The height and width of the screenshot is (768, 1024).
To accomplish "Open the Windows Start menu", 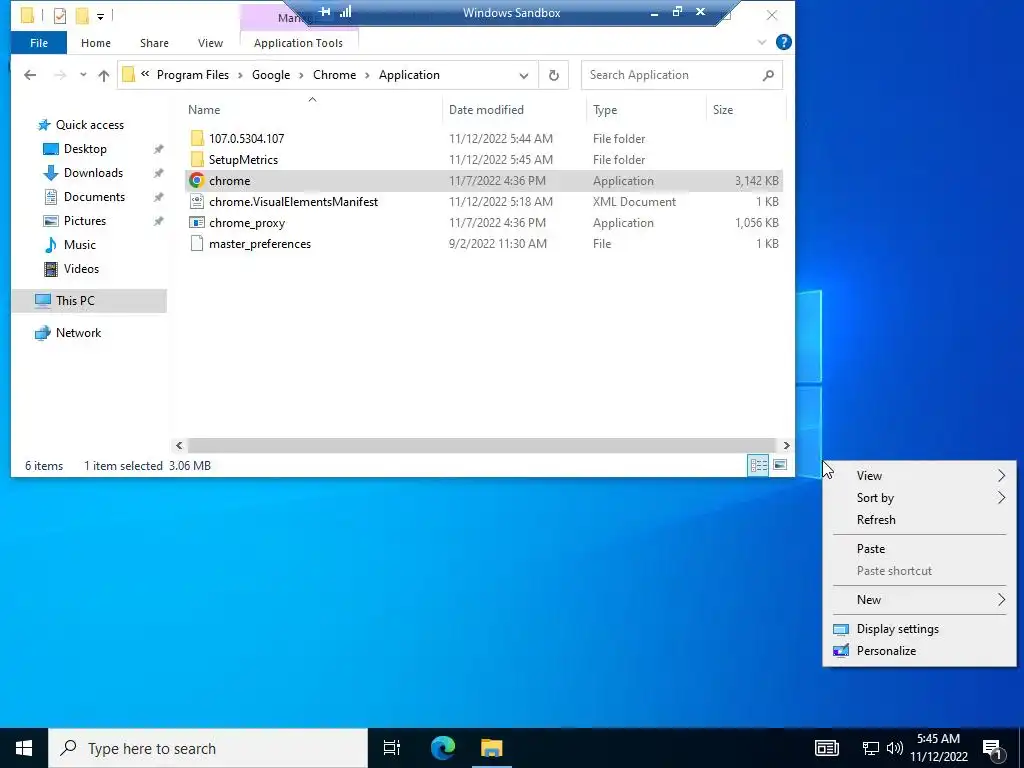I will (24, 748).
